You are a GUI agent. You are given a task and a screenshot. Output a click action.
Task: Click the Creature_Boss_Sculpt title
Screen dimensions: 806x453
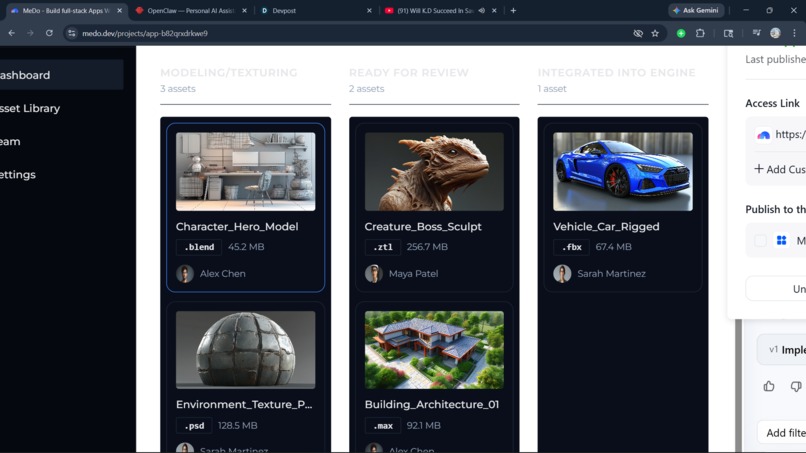[423, 227]
